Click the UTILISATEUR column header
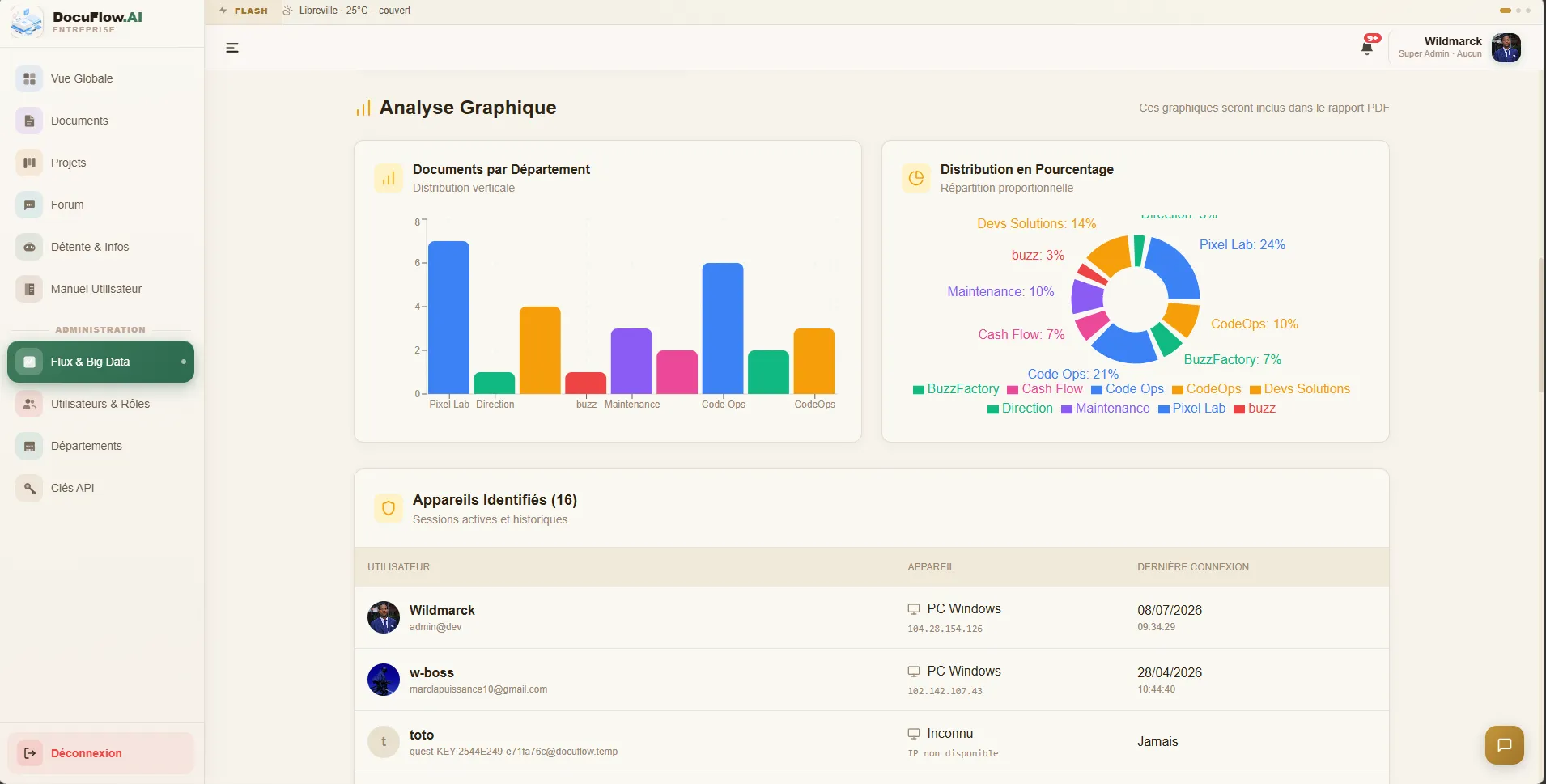This screenshot has width=1546, height=784. coord(398,567)
